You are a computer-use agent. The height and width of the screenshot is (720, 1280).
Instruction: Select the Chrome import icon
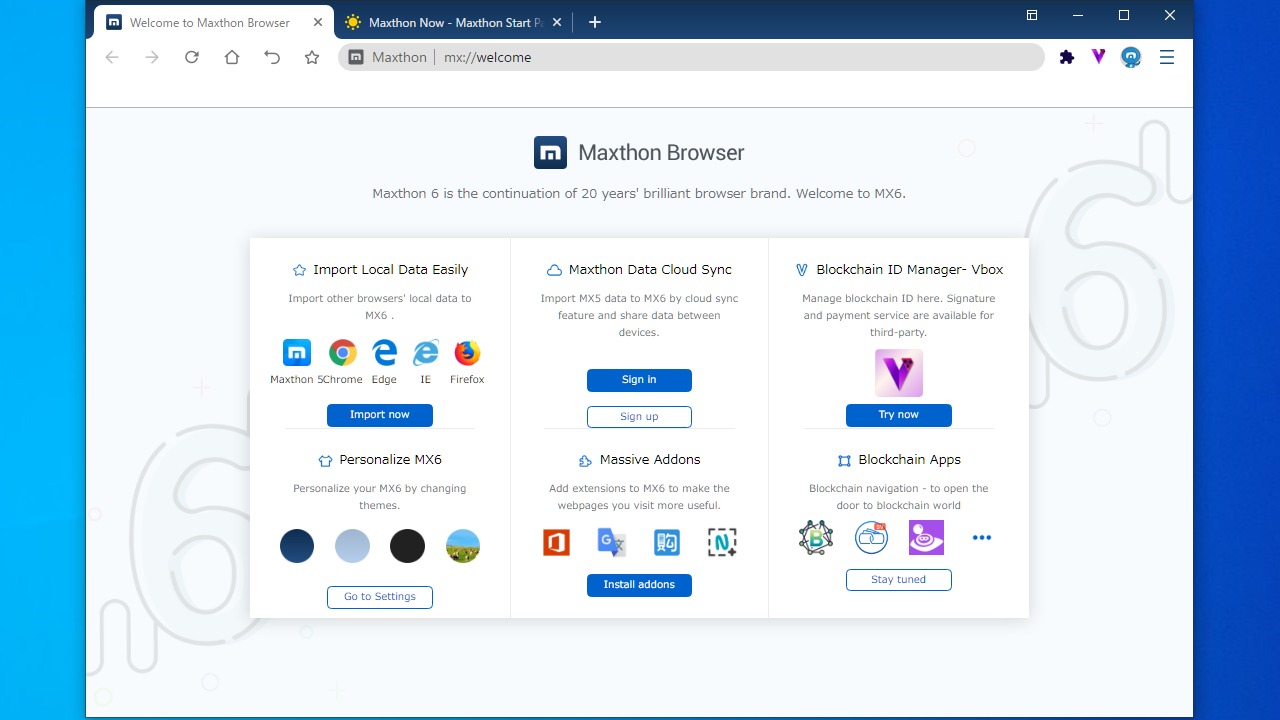(x=343, y=352)
